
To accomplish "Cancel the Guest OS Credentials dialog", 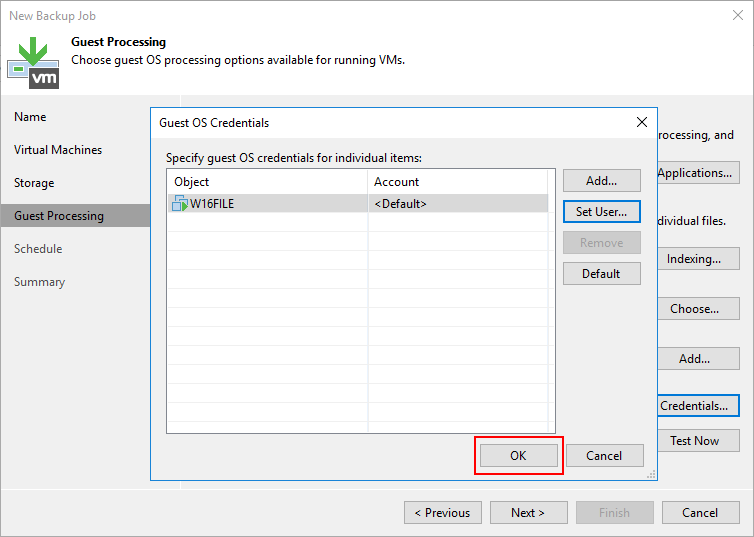I will click(604, 455).
